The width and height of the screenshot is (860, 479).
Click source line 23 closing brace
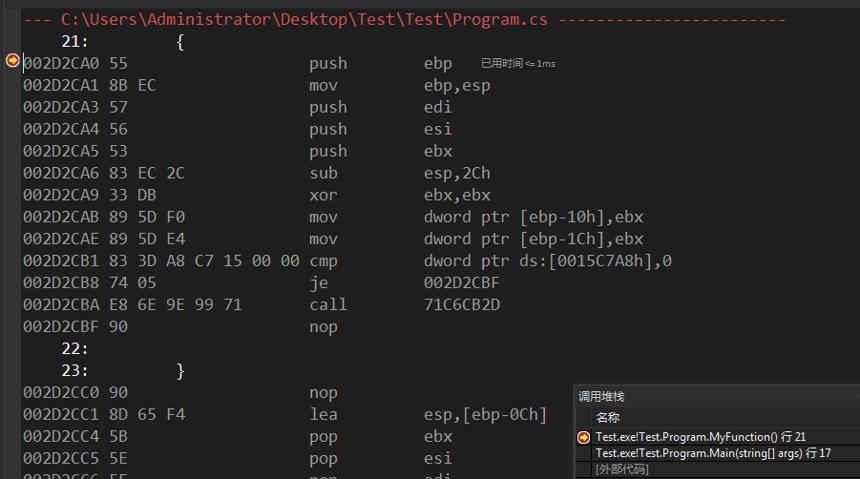pos(180,371)
